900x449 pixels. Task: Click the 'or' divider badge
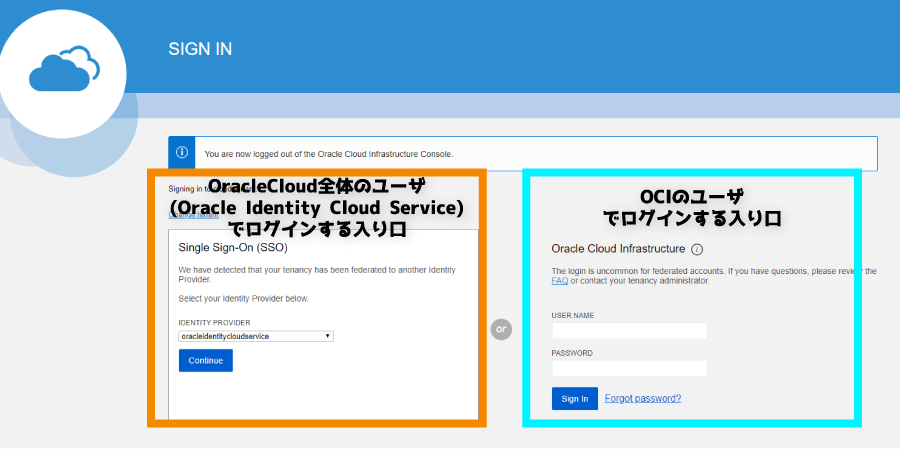501,330
